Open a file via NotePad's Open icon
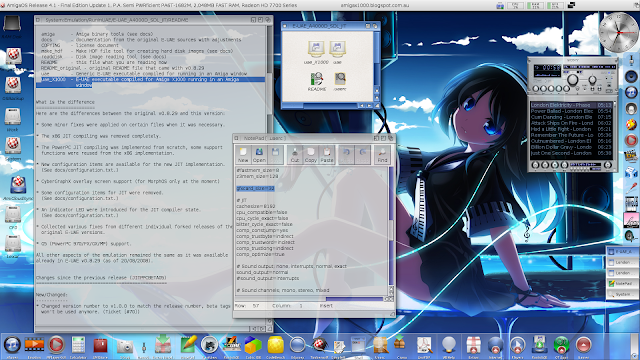This screenshot has width=640, height=360. (x=259, y=155)
